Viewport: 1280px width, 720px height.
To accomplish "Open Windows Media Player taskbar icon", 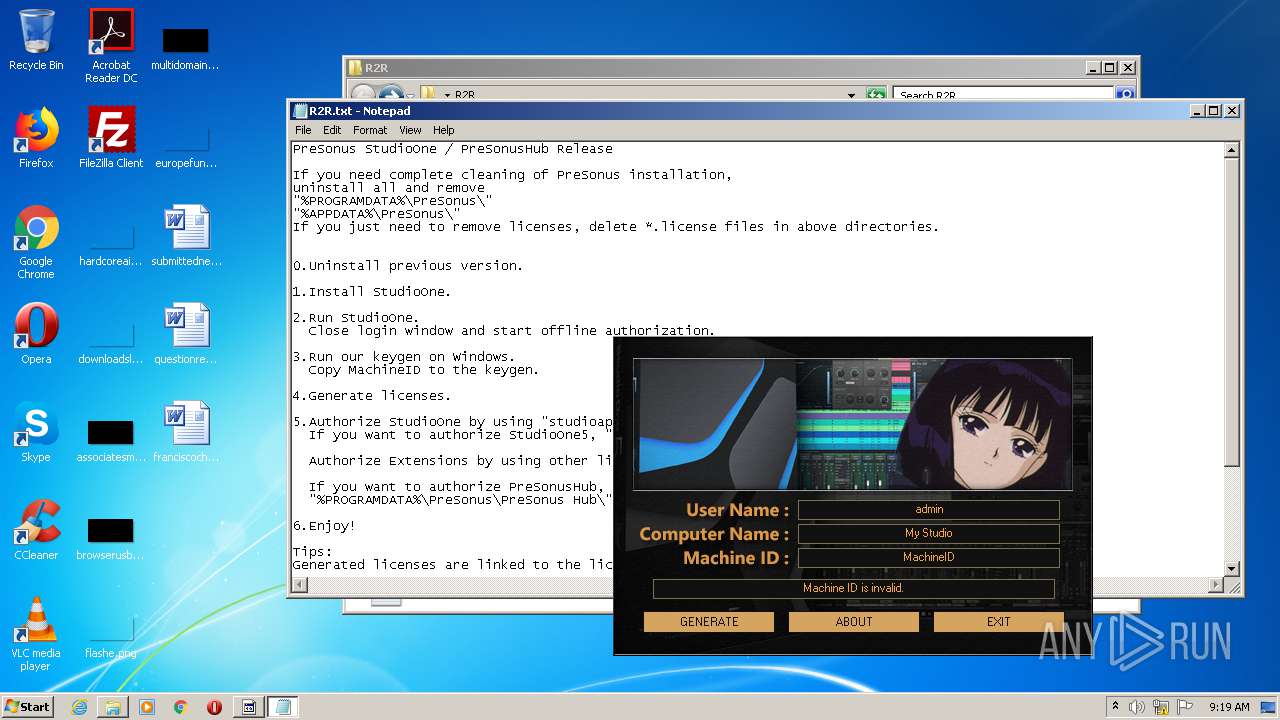I will (147, 706).
